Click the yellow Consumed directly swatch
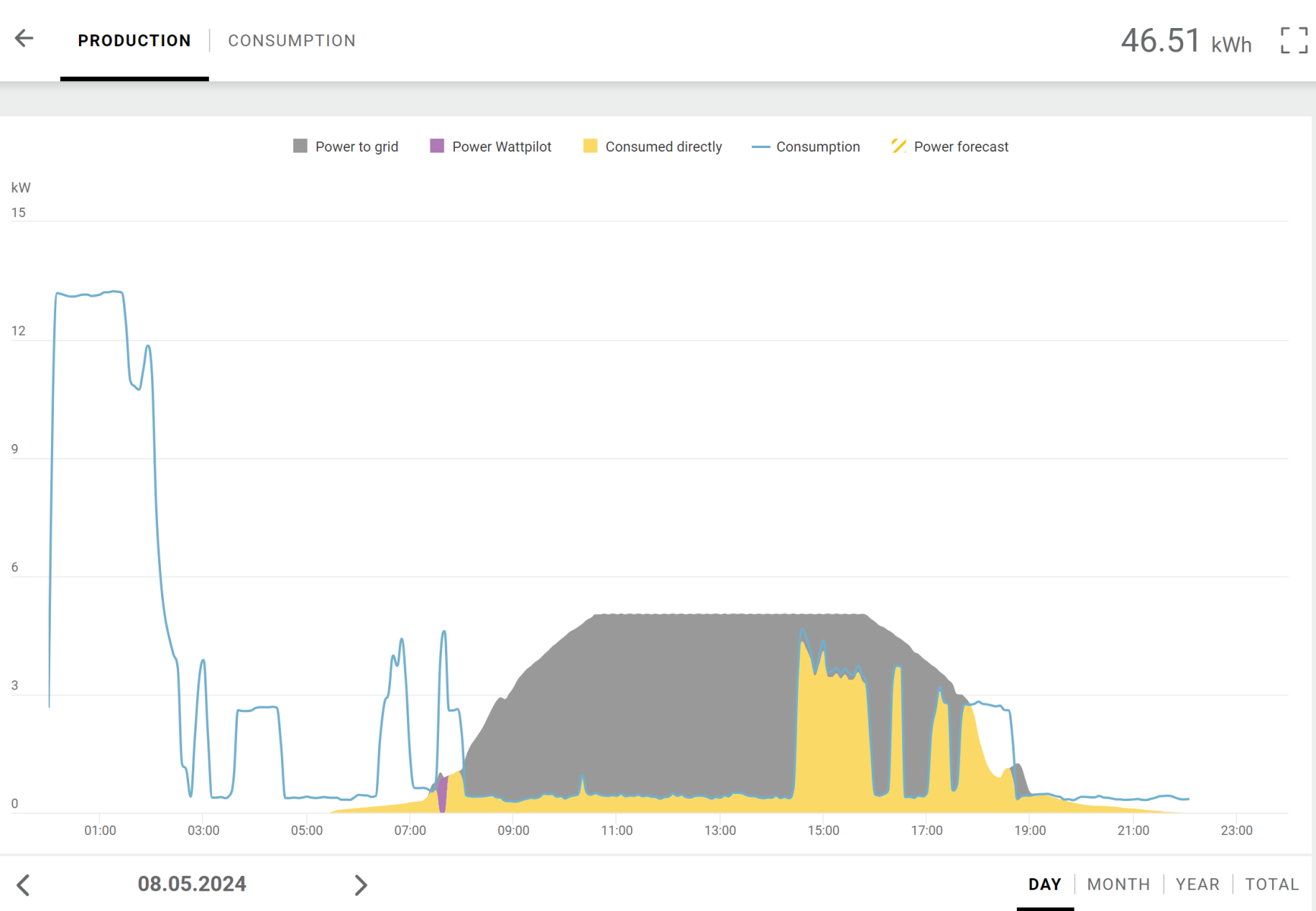 click(590, 147)
